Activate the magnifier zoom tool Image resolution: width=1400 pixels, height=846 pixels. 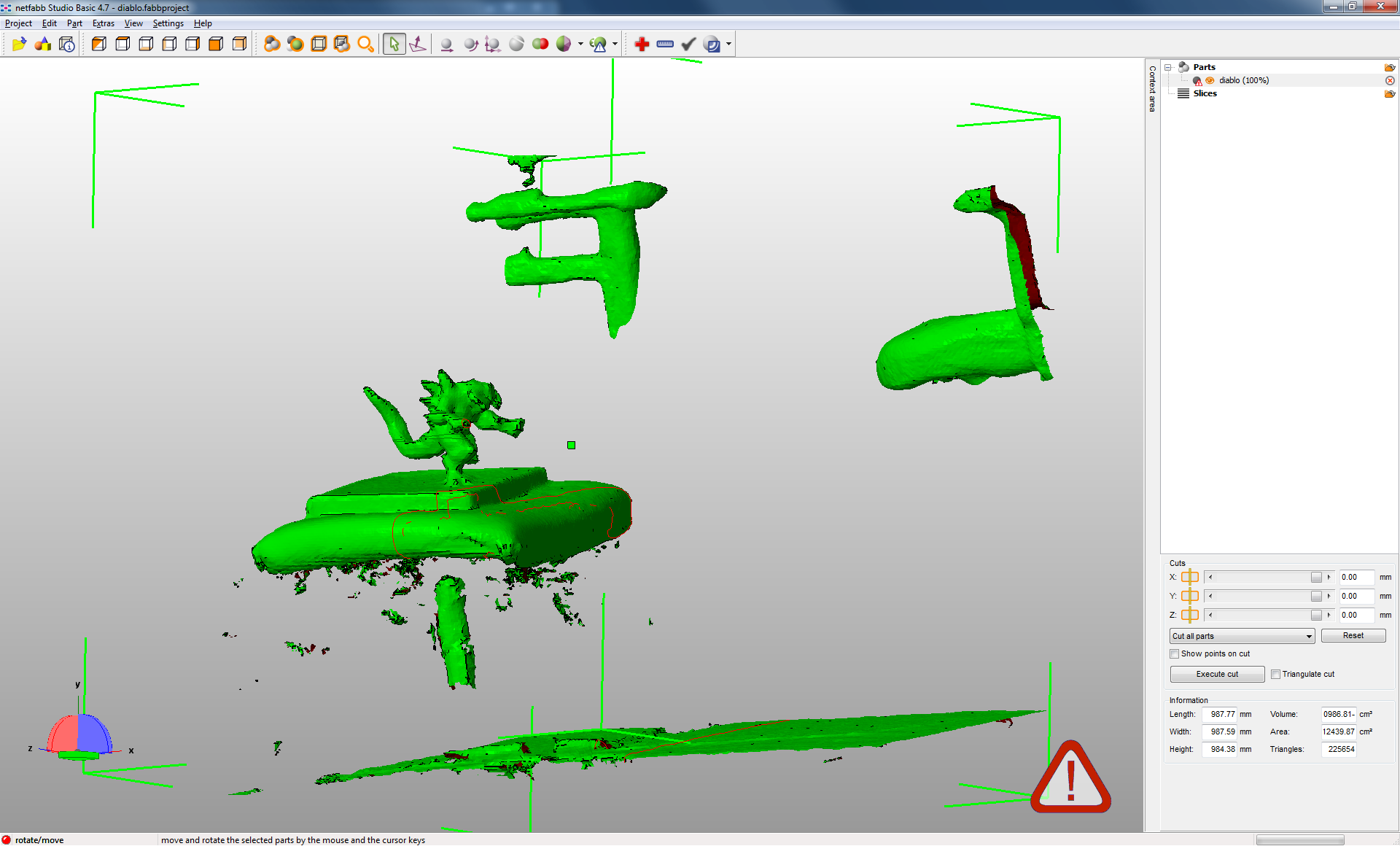click(365, 44)
